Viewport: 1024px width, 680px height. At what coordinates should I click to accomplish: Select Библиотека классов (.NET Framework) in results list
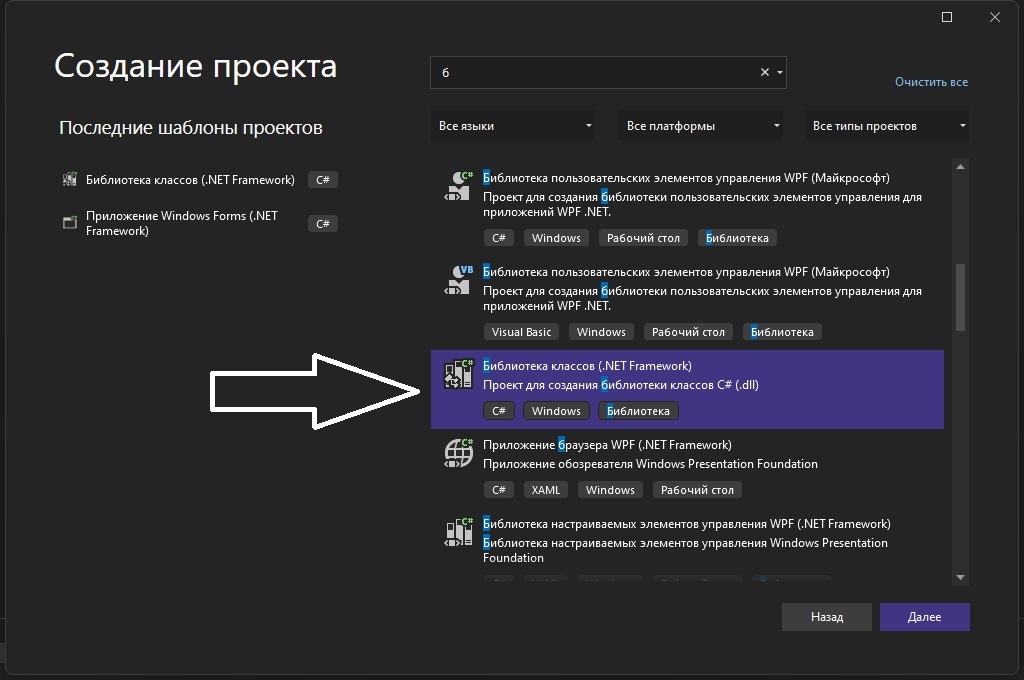587,366
